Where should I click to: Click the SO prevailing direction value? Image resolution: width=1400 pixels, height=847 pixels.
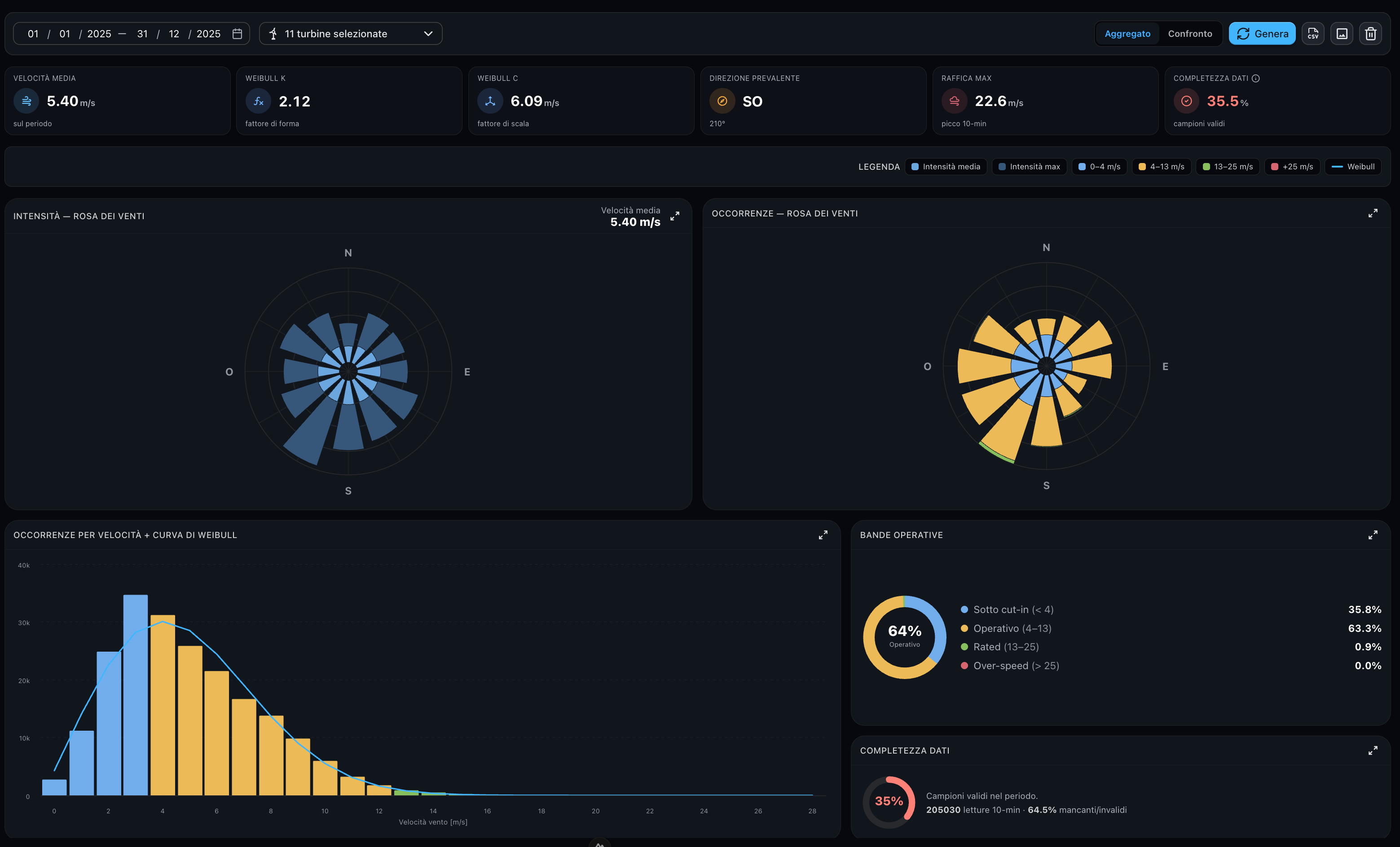[752, 101]
